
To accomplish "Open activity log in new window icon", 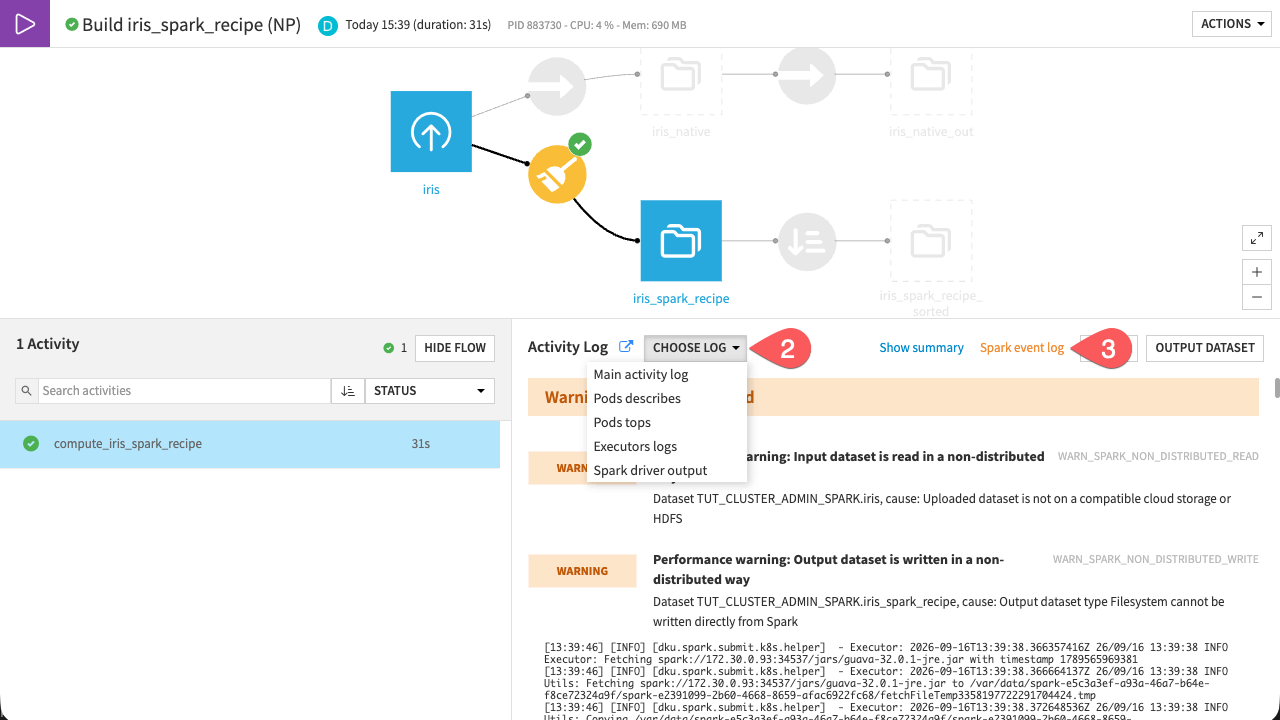I will (x=626, y=347).
